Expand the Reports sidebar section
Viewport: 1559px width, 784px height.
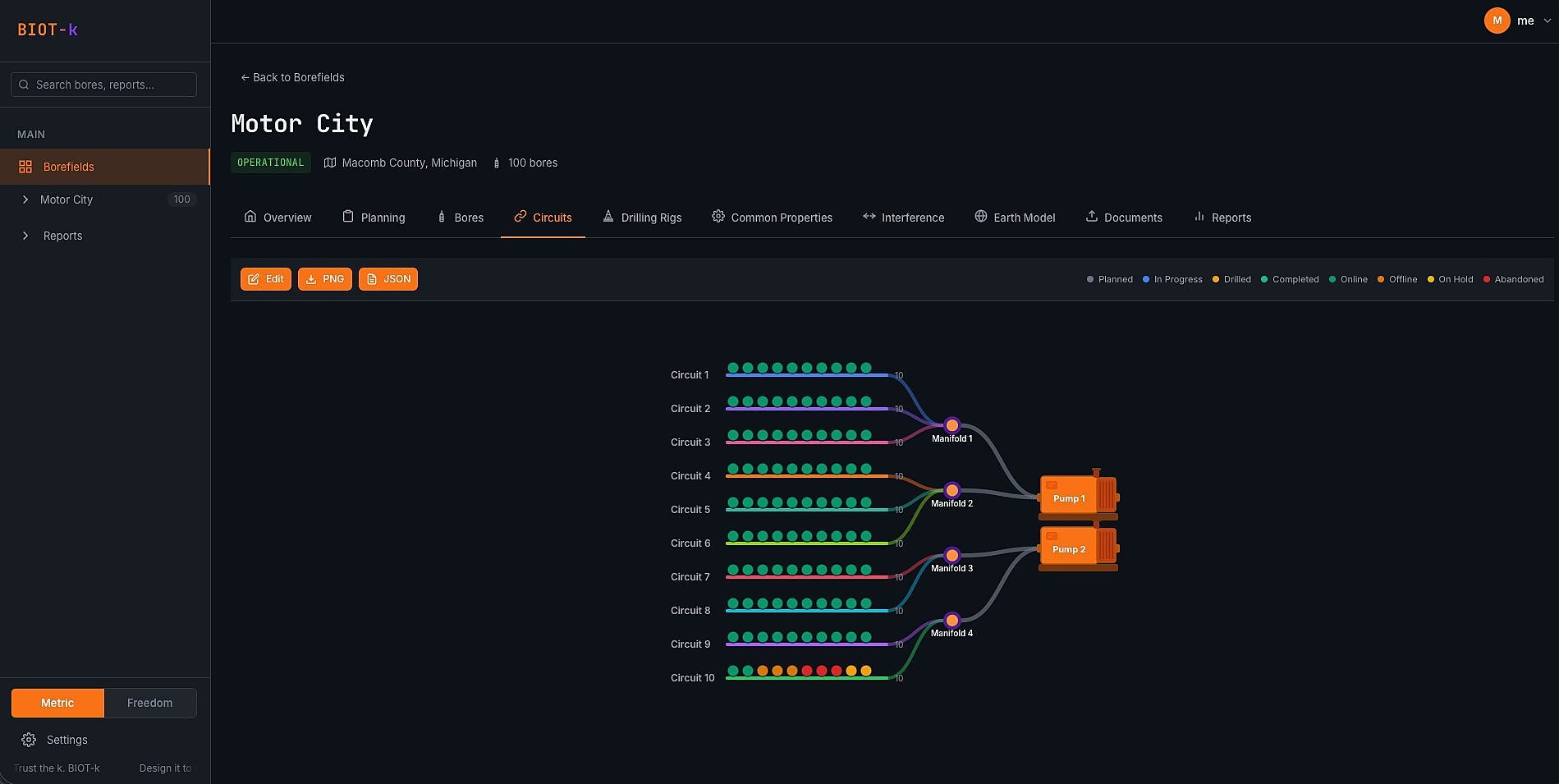click(25, 236)
